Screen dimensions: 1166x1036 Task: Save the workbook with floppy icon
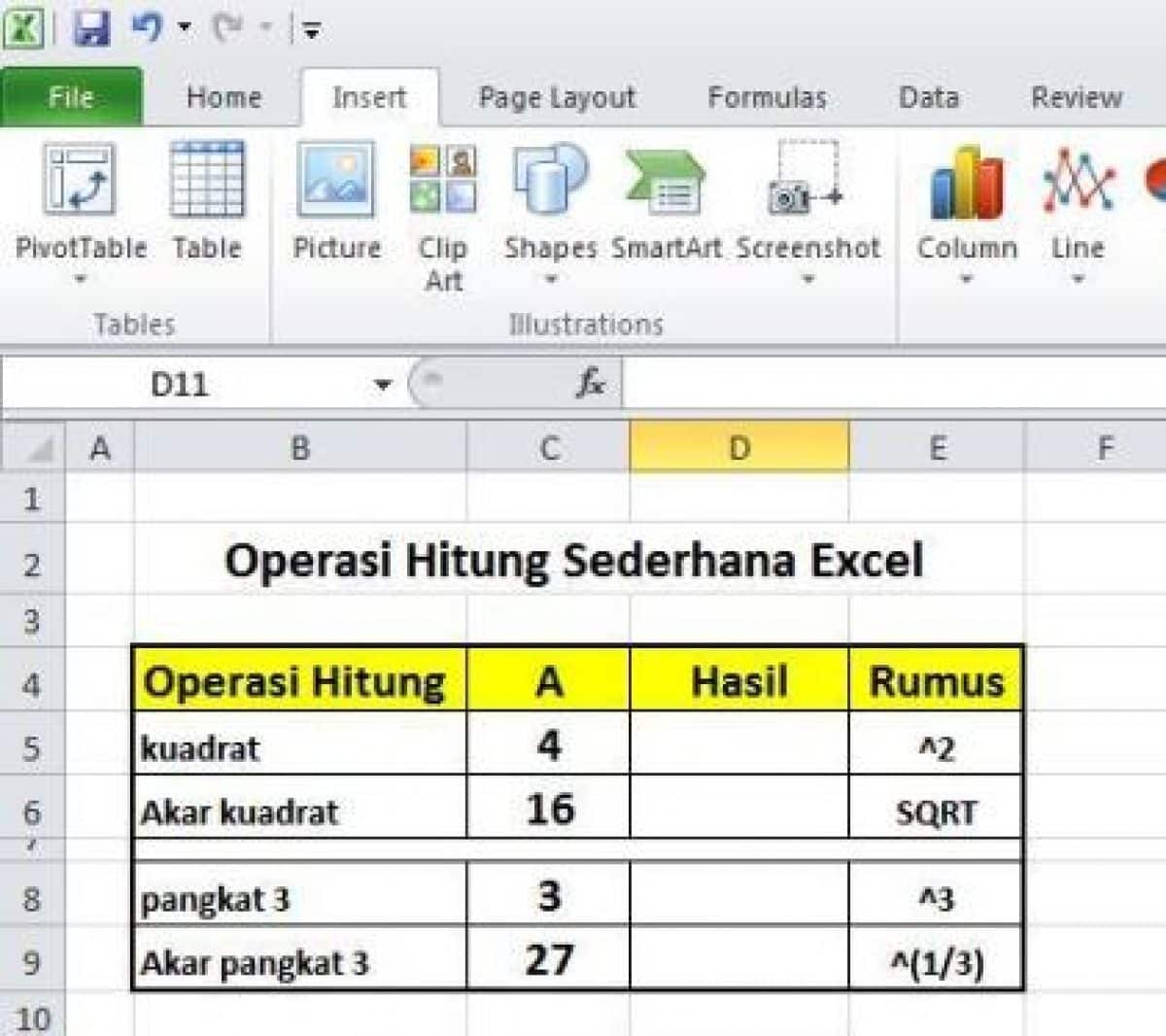(91, 27)
